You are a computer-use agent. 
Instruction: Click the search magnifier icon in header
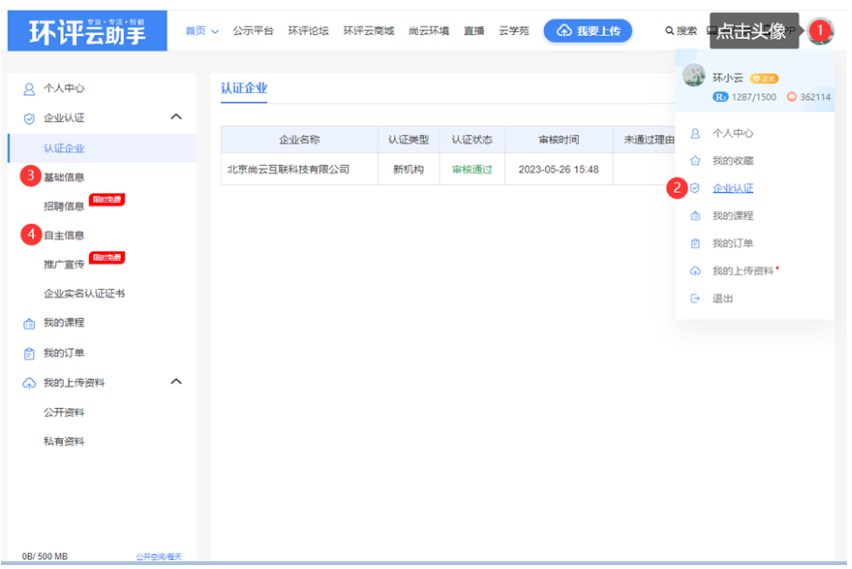[x=670, y=31]
